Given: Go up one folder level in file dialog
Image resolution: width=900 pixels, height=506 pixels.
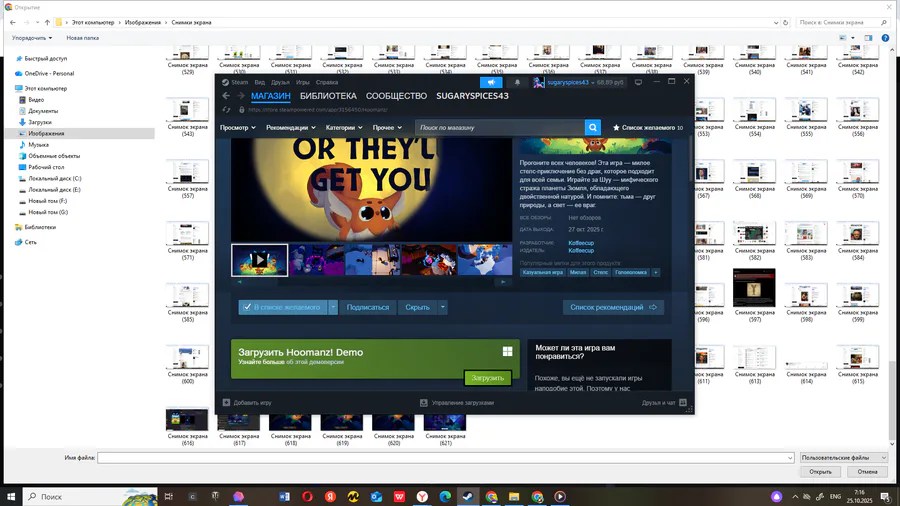Looking at the screenshot, I should [x=47, y=22].
